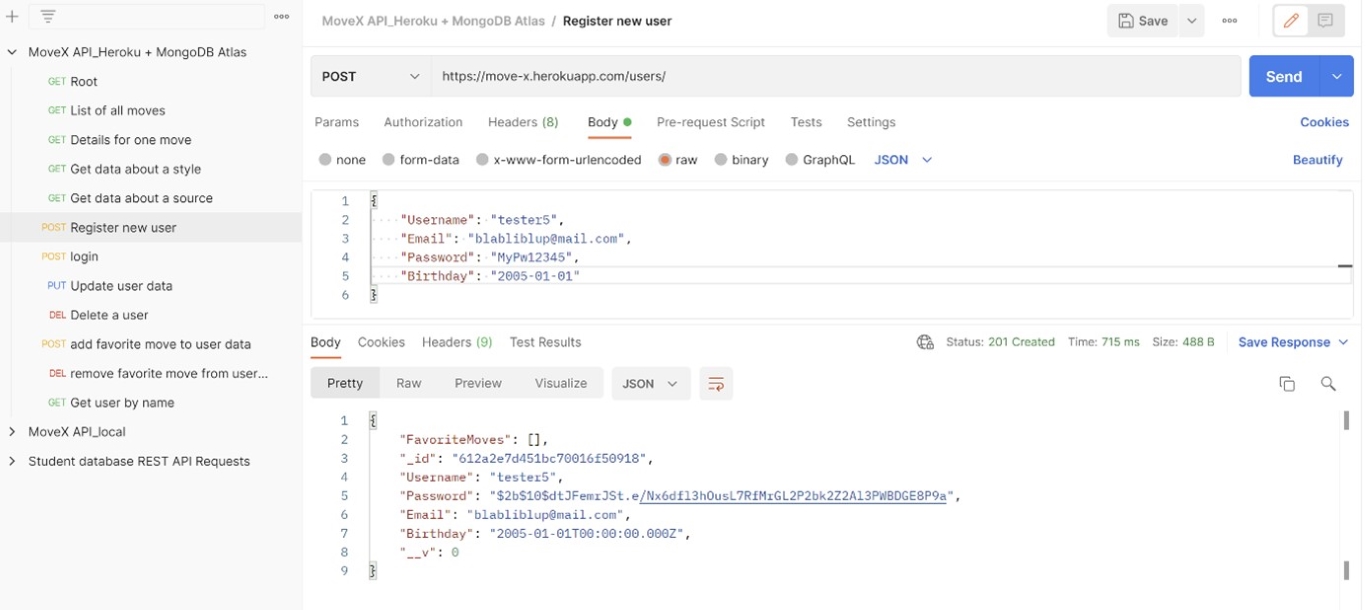Expand Student database REST API Requests collection
This screenshot has height=610, width=1366.
(x=12, y=461)
